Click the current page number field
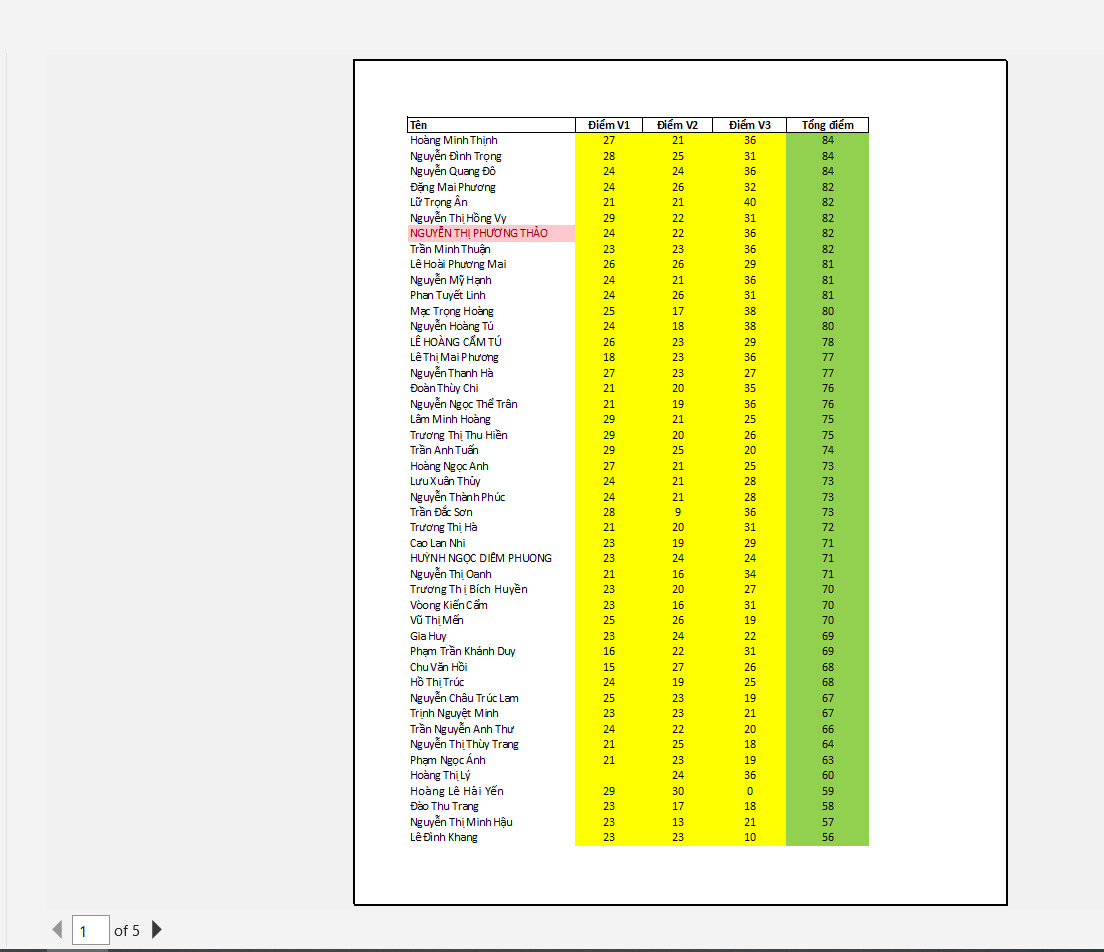The width and height of the screenshot is (1104, 952). pyautogui.click(x=91, y=930)
